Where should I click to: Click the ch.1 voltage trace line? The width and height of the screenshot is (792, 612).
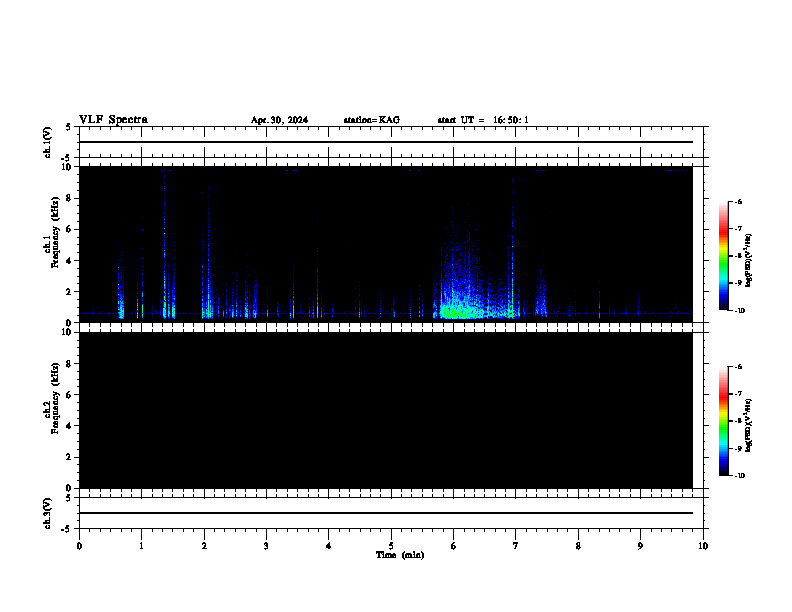tap(386, 142)
